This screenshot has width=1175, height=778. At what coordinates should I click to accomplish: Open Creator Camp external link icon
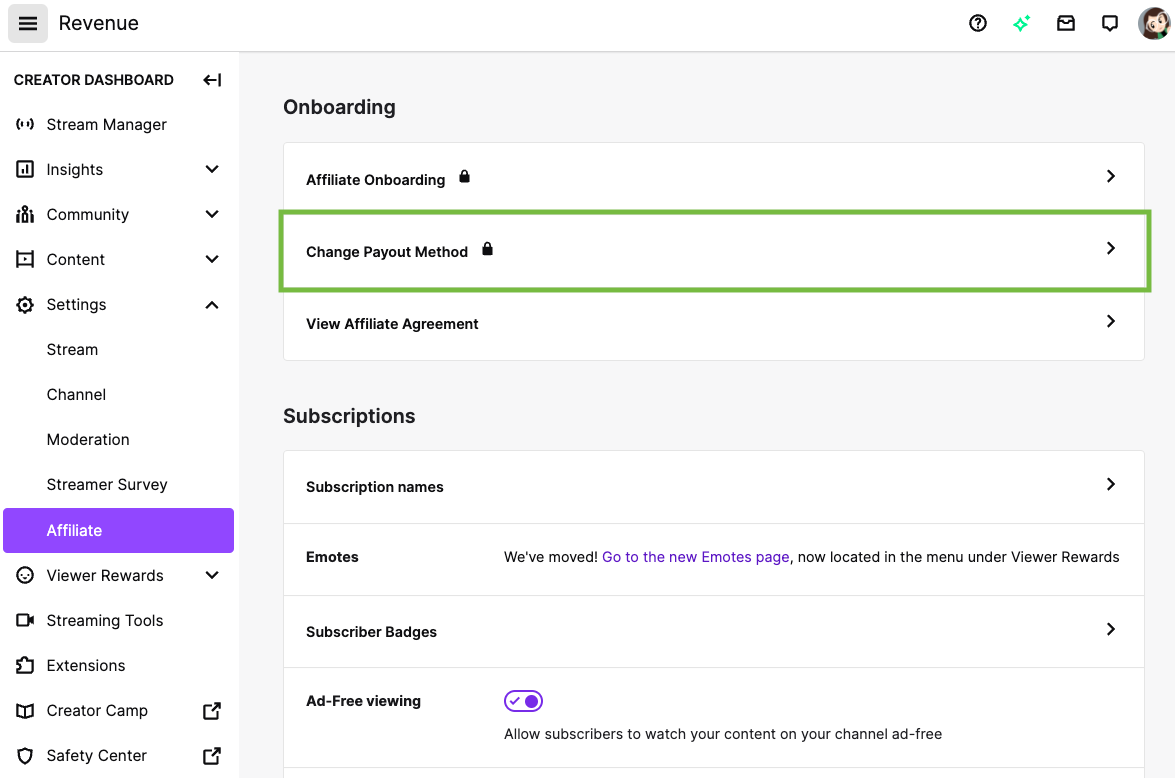[x=212, y=711]
